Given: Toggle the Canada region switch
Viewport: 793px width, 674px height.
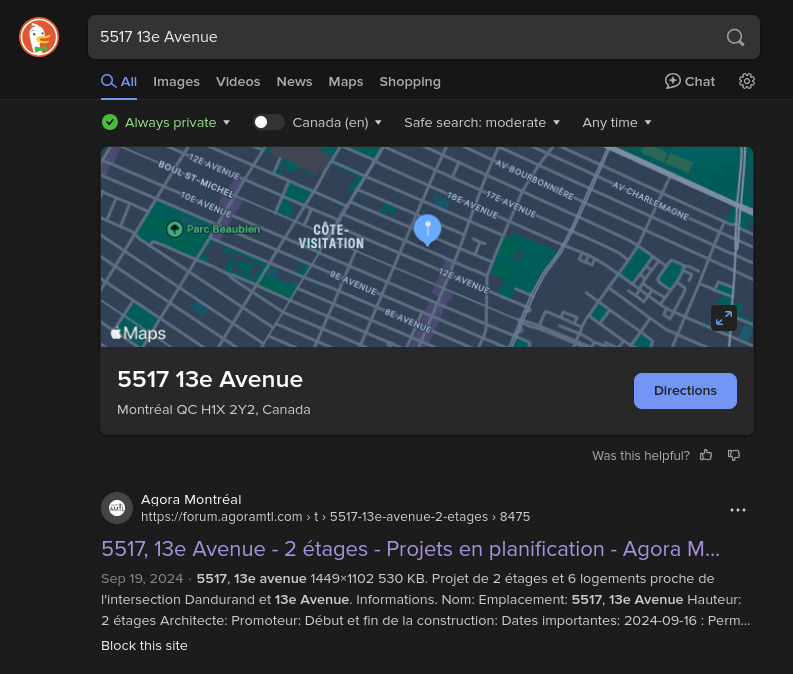Looking at the screenshot, I should [x=268, y=122].
